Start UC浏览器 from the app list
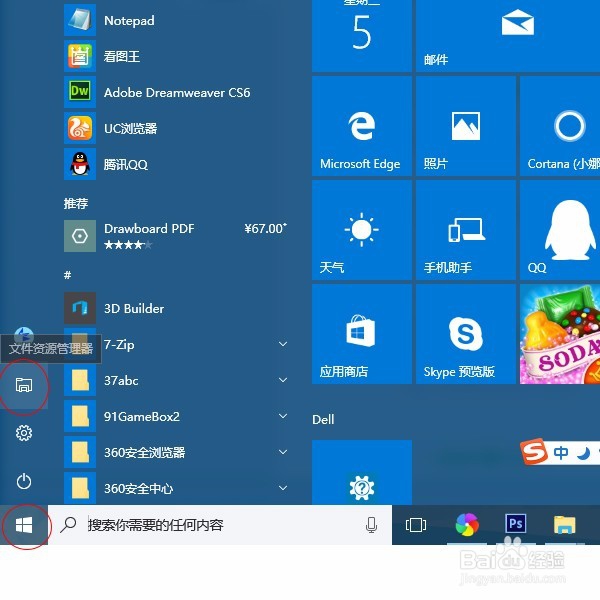Viewport: 600px width, 600px height. tap(176, 128)
